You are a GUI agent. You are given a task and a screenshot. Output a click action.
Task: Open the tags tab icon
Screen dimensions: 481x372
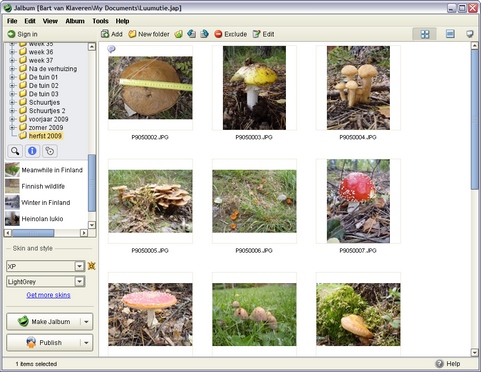coord(49,151)
